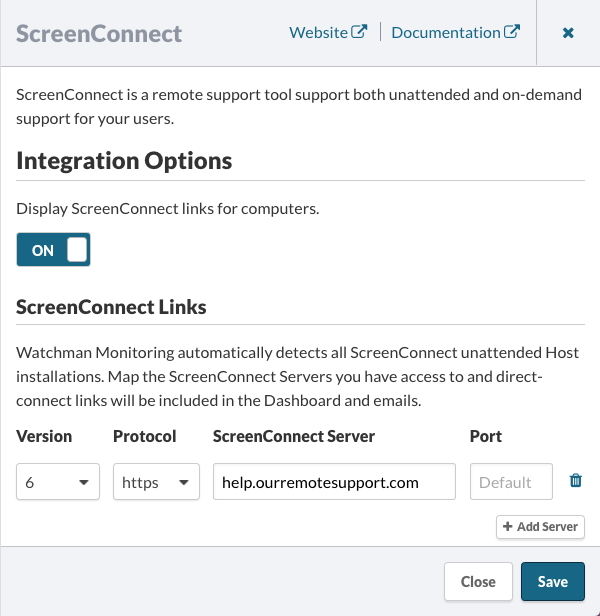Open the Version dropdown showing 6
Image resolution: width=600 pixels, height=616 pixels.
(x=58, y=482)
